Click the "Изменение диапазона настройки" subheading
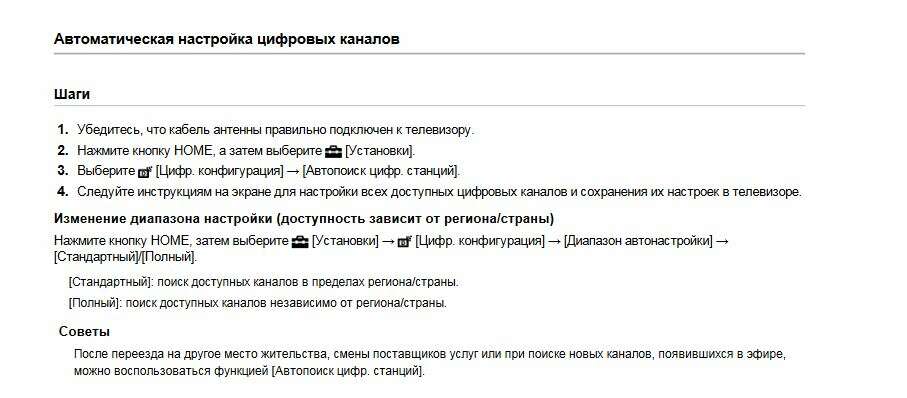 304,219
